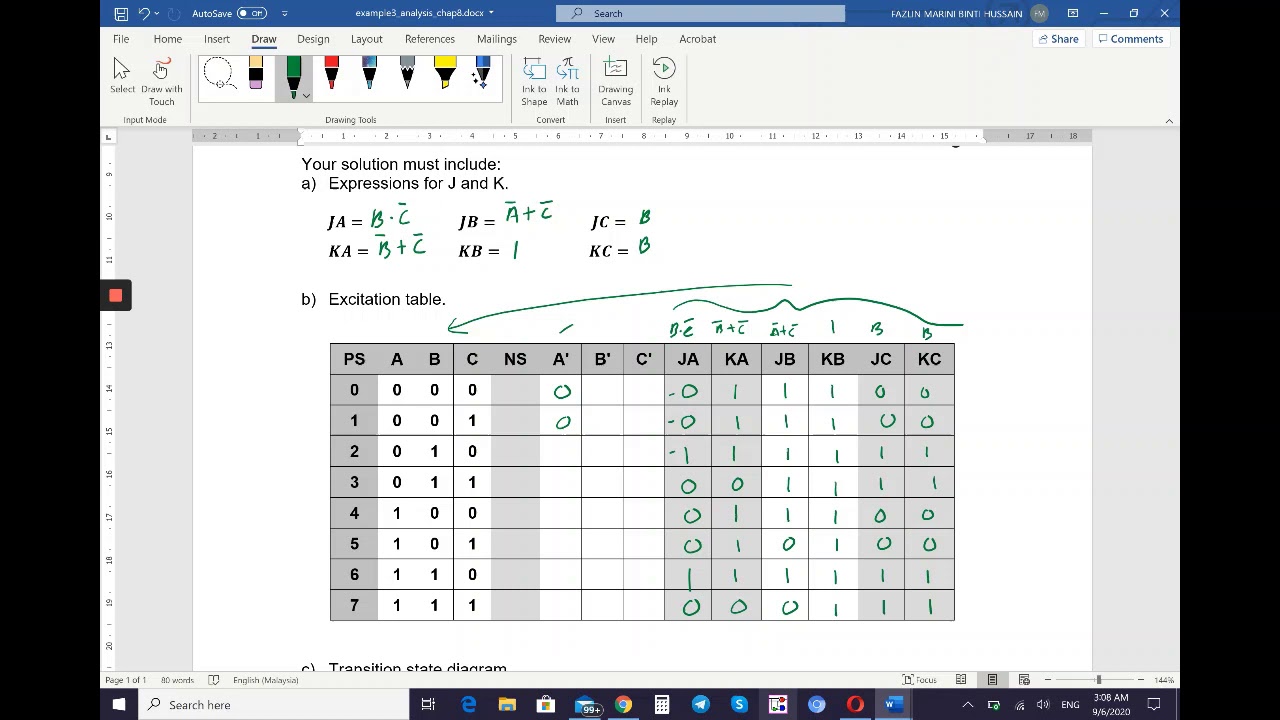Adjust the zoom slider handle
Screen dimensions: 1280x720
pyautogui.click(x=1098, y=680)
